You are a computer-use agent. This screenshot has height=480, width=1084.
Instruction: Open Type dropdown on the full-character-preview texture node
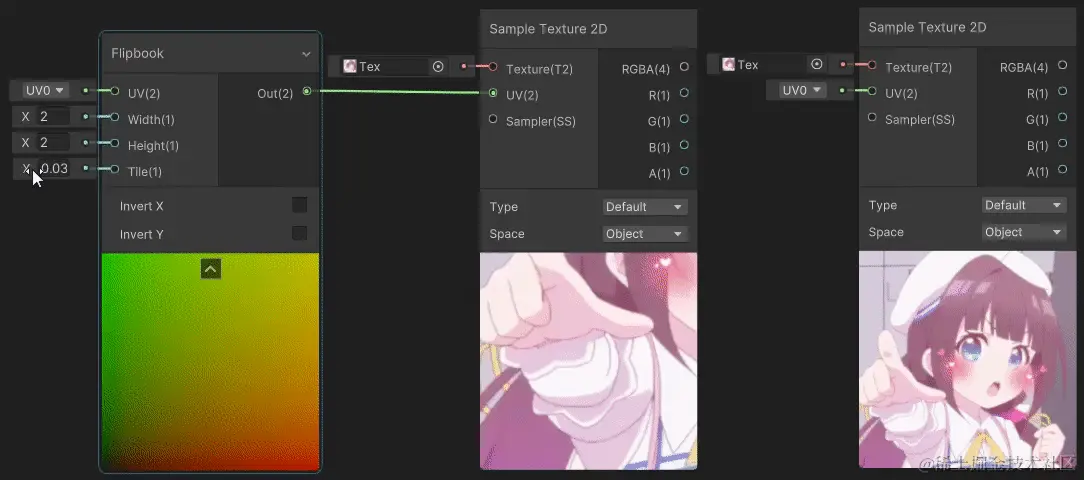coord(1023,205)
